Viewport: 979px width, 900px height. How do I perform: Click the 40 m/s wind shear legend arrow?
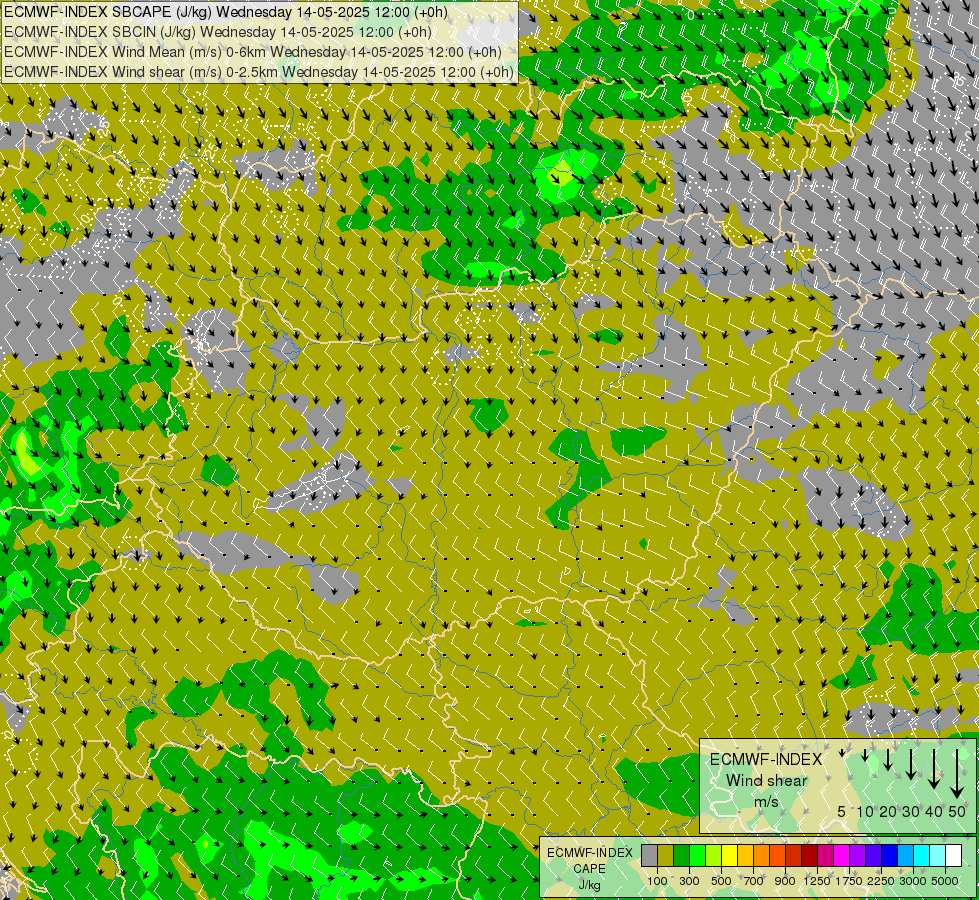click(934, 768)
